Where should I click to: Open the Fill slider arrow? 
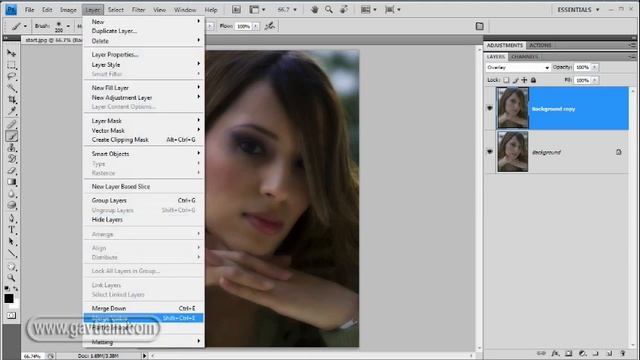click(x=595, y=80)
